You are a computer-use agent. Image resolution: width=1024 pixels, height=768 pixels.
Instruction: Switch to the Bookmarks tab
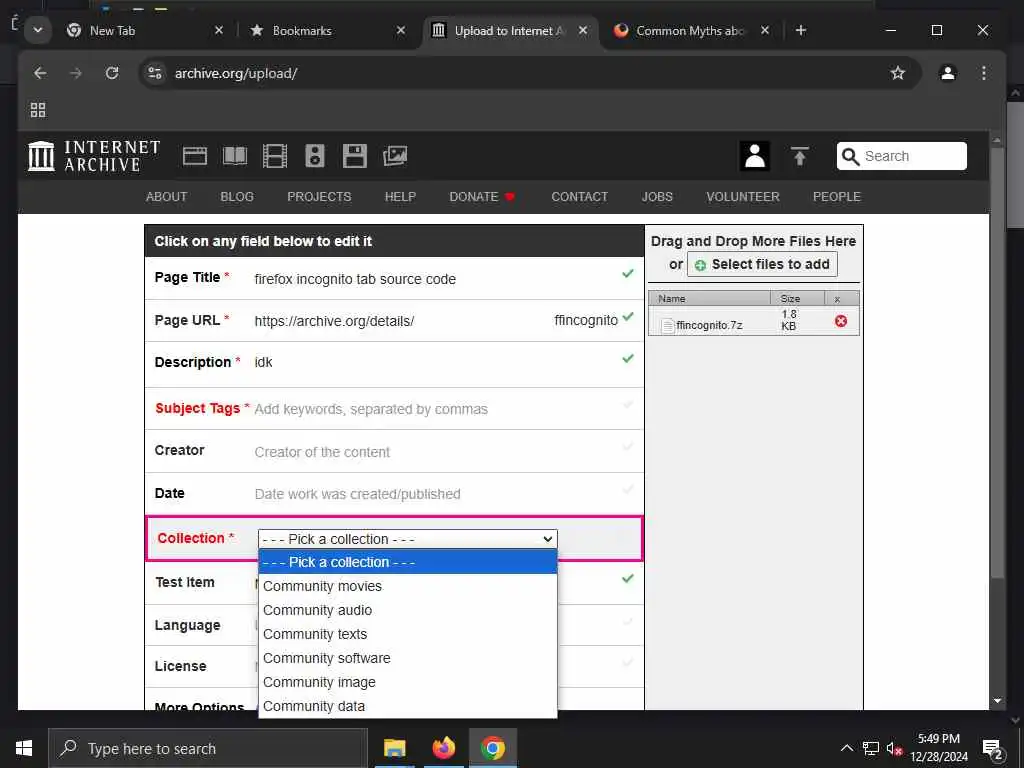click(x=328, y=30)
